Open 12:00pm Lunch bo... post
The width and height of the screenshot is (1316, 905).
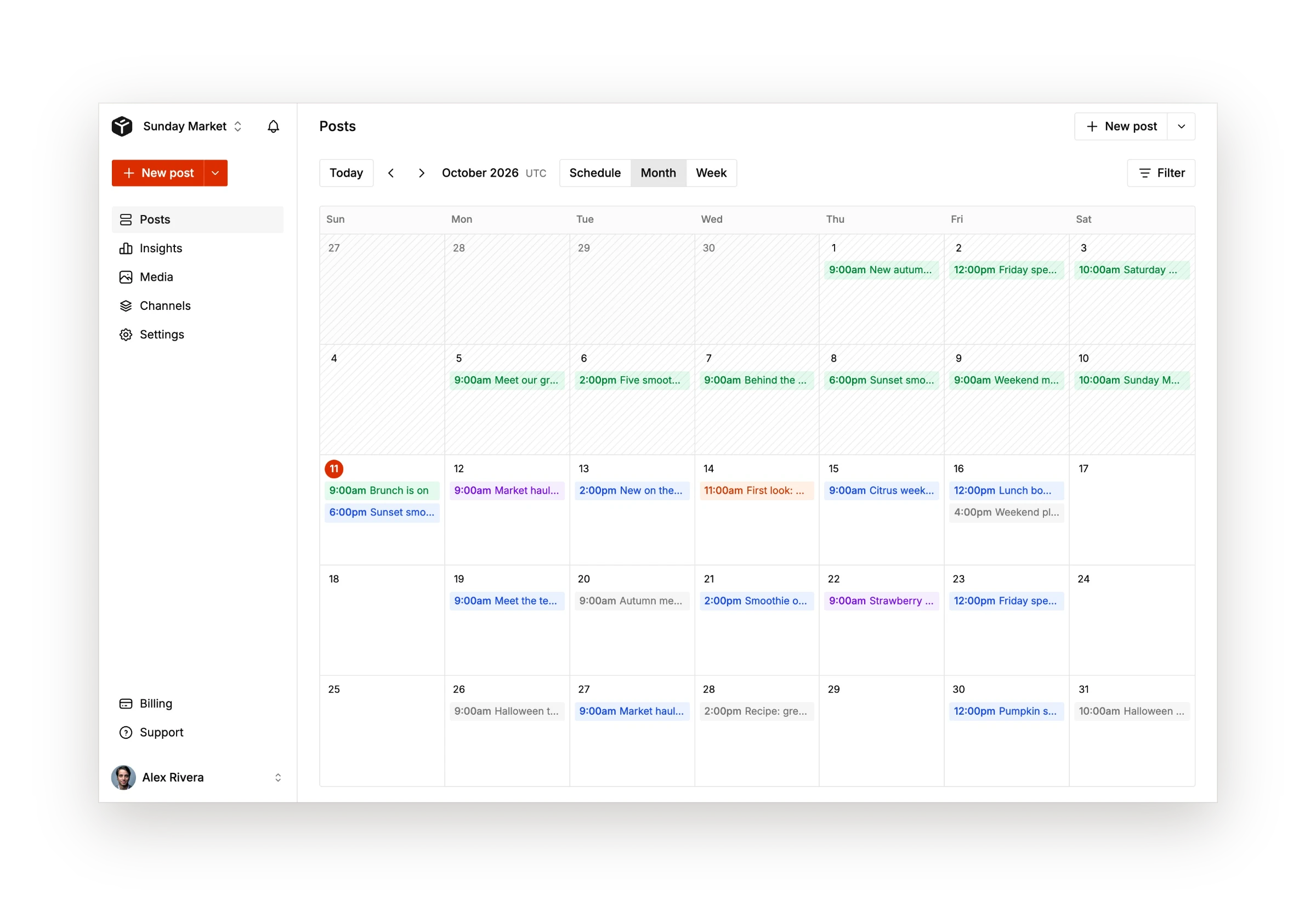[1006, 490]
